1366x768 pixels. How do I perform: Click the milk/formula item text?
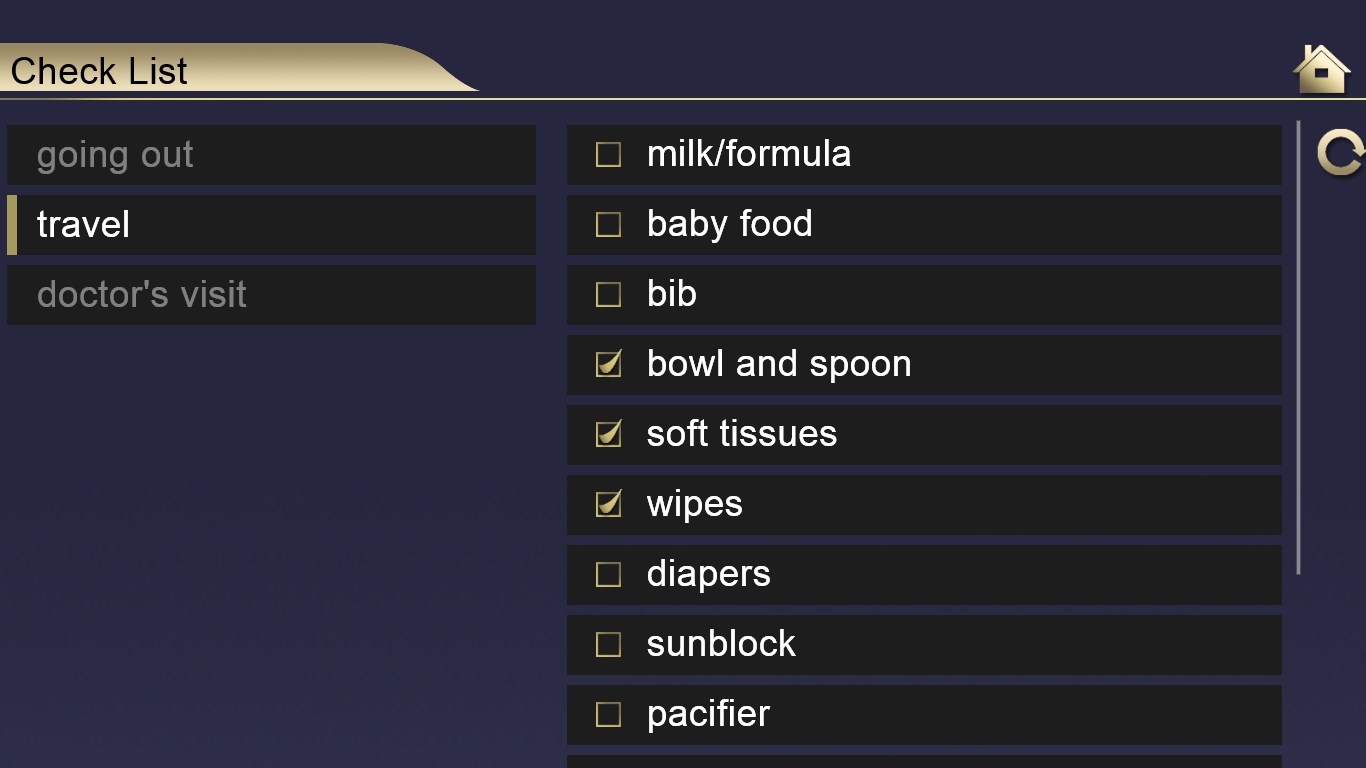point(748,154)
